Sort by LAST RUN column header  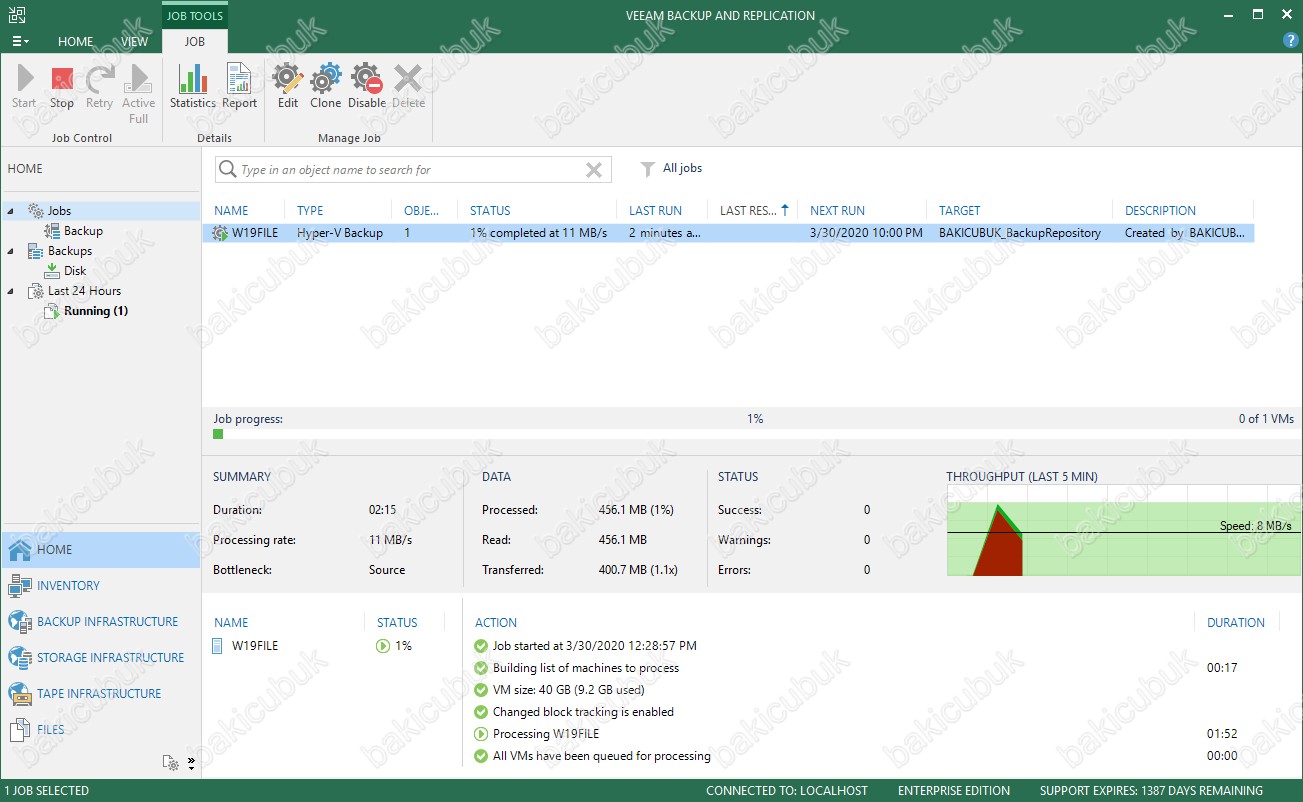point(656,210)
